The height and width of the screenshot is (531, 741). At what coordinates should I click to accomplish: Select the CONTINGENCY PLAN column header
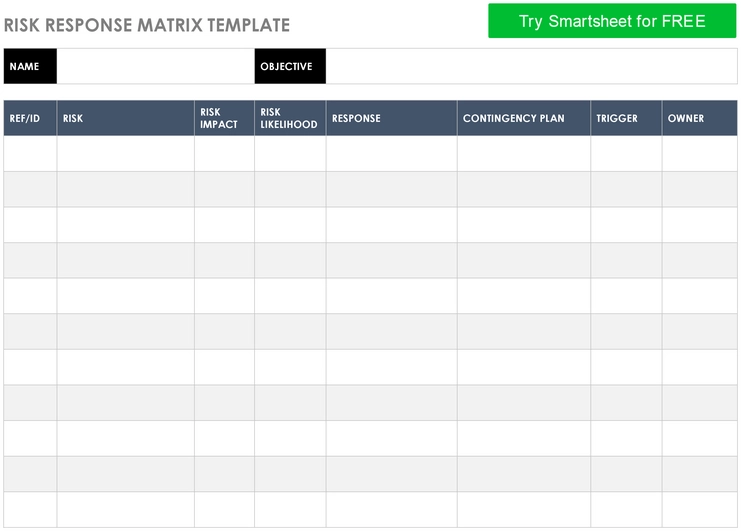523,118
